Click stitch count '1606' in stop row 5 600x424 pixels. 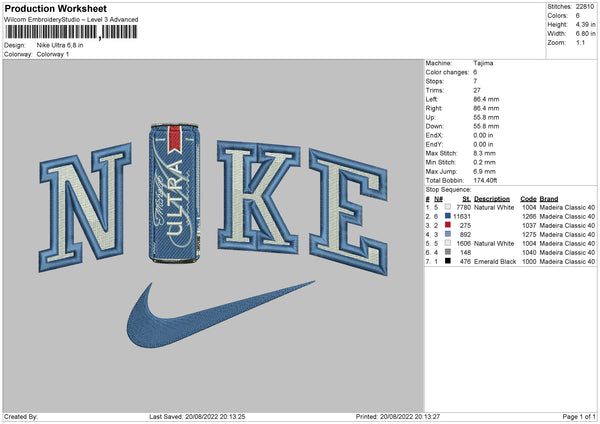pos(463,243)
